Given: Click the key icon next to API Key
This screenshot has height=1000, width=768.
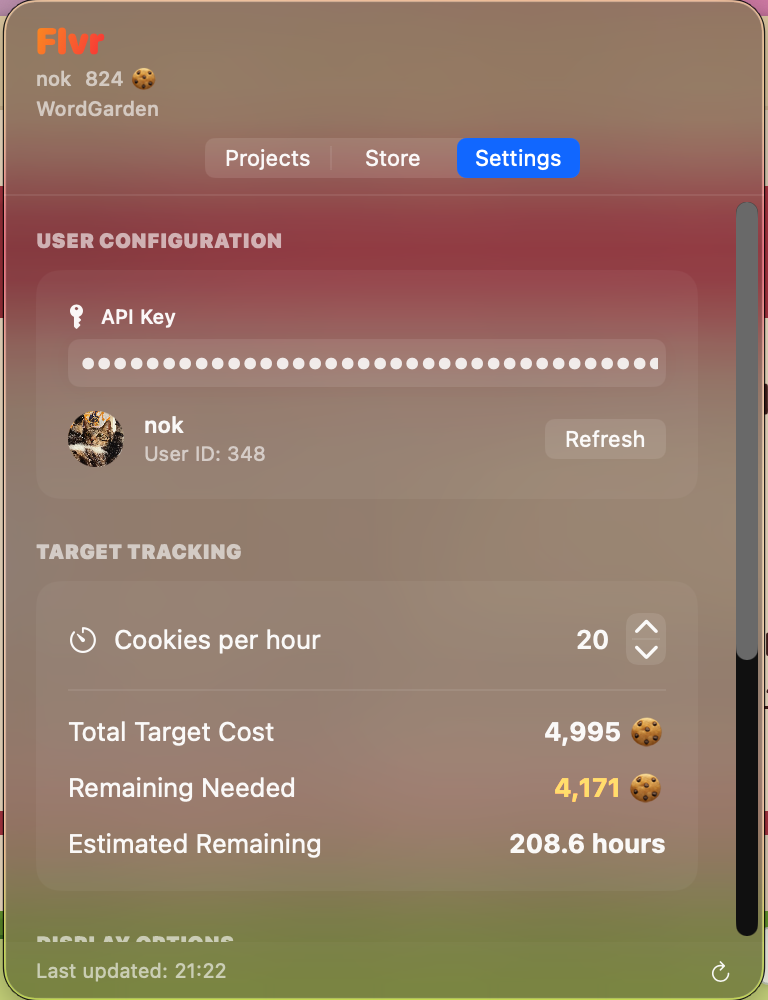Looking at the screenshot, I should click(x=77, y=317).
